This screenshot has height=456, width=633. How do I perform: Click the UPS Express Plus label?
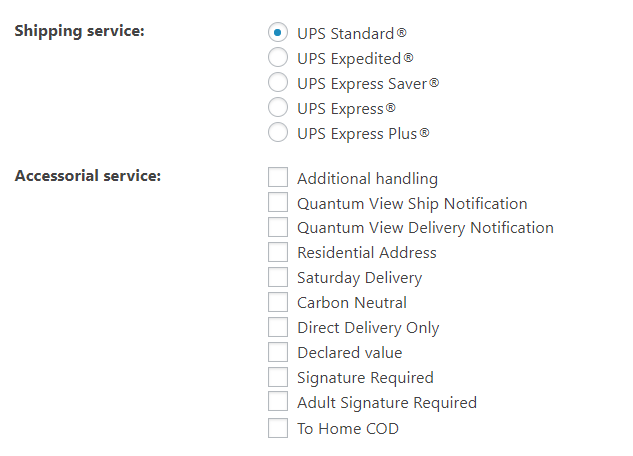pos(363,134)
